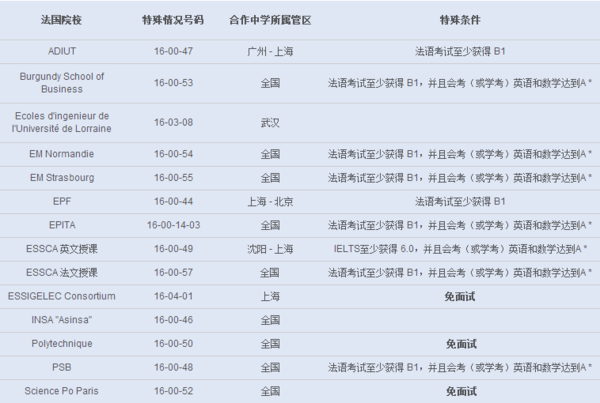Viewport: 600px width, 403px height.
Task: Click the 上海 - 北京 region cell
Action: point(270,201)
